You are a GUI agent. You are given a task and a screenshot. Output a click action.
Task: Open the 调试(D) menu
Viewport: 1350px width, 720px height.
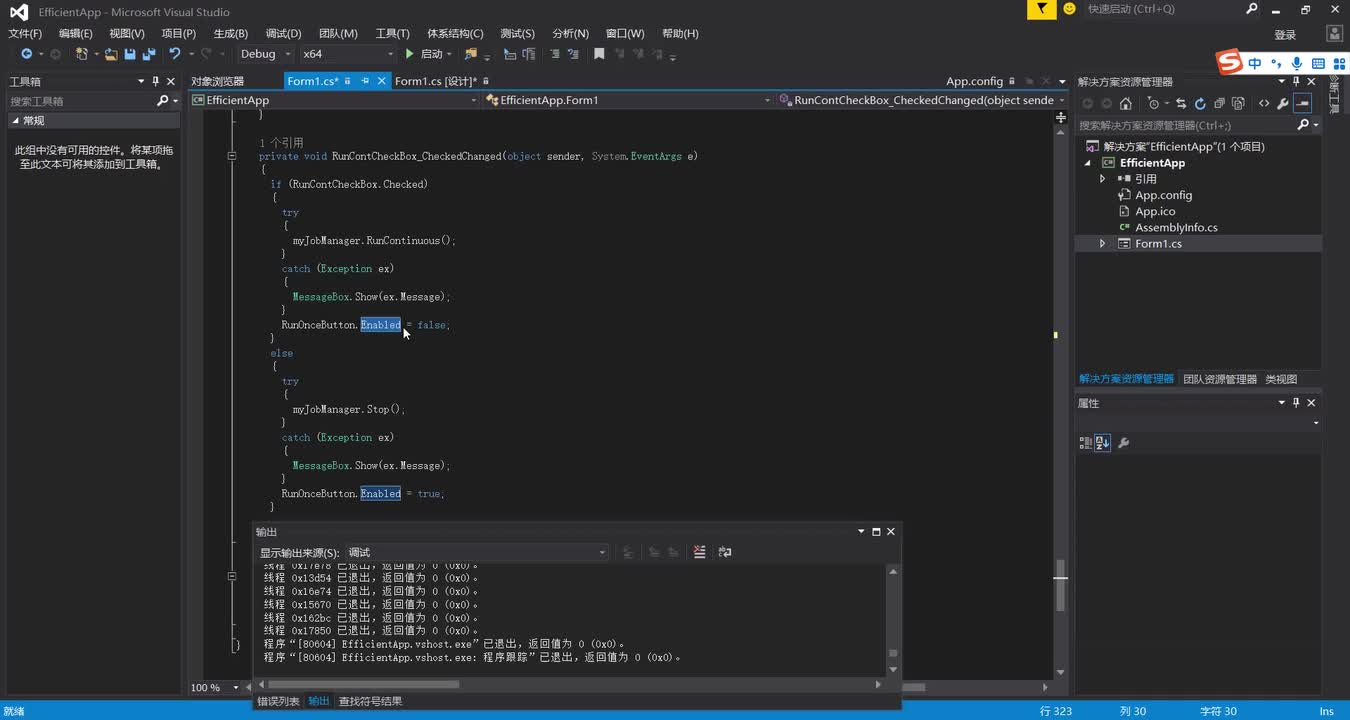coord(284,33)
